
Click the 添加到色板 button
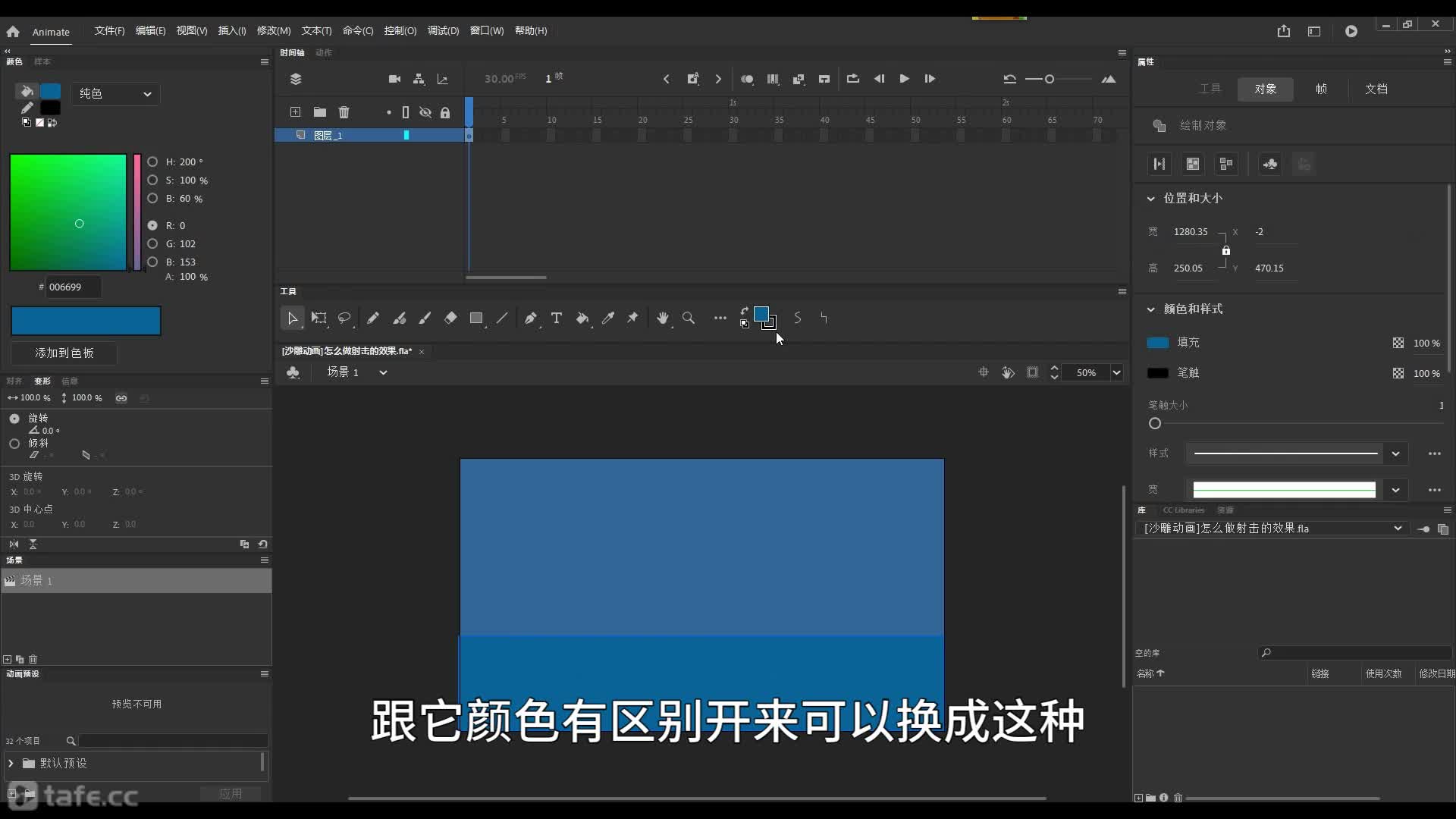(64, 353)
